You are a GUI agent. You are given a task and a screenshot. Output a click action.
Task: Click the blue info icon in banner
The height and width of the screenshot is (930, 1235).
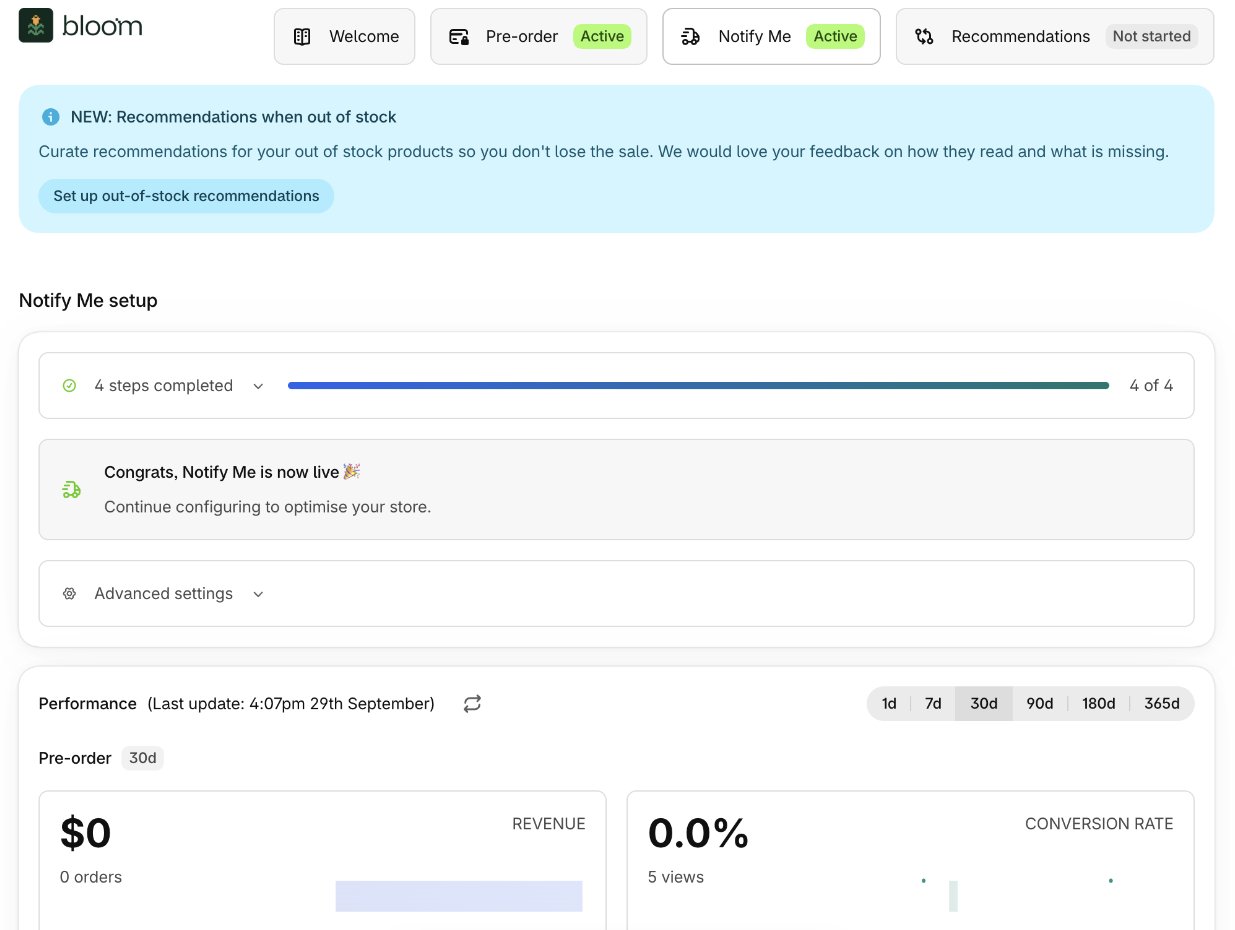tap(50, 117)
